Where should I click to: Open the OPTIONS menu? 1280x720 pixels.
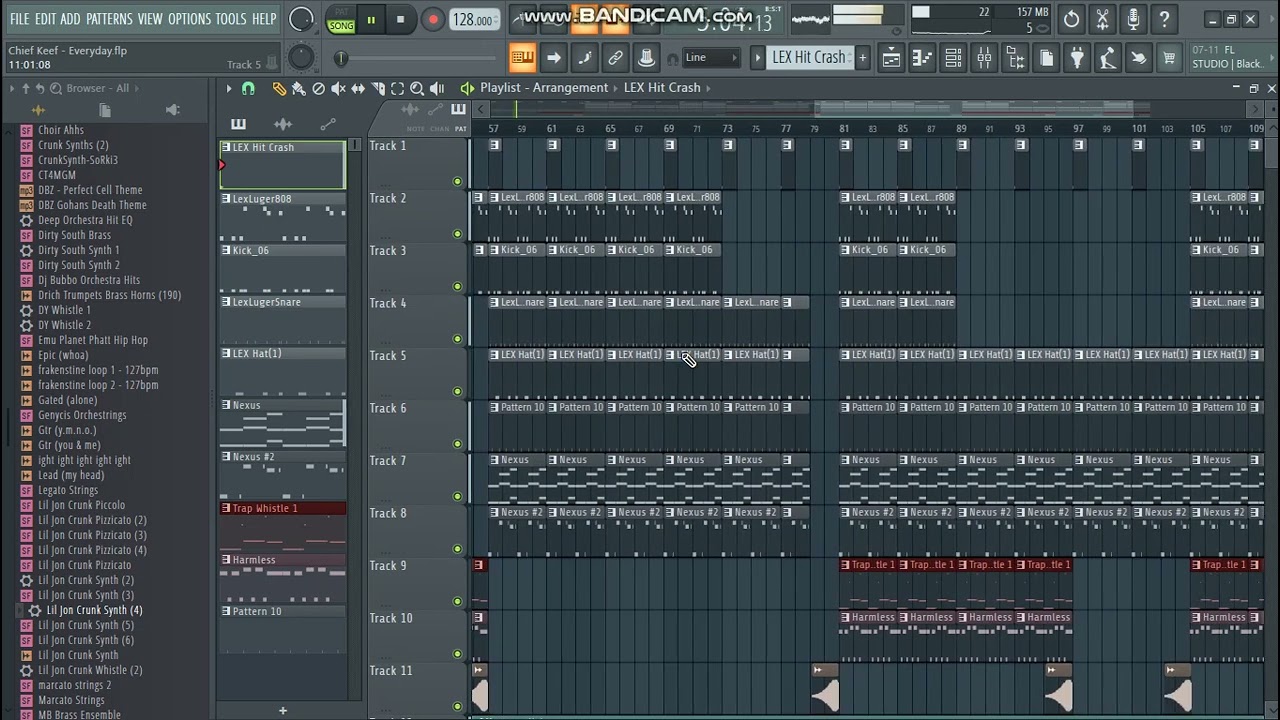tap(189, 19)
